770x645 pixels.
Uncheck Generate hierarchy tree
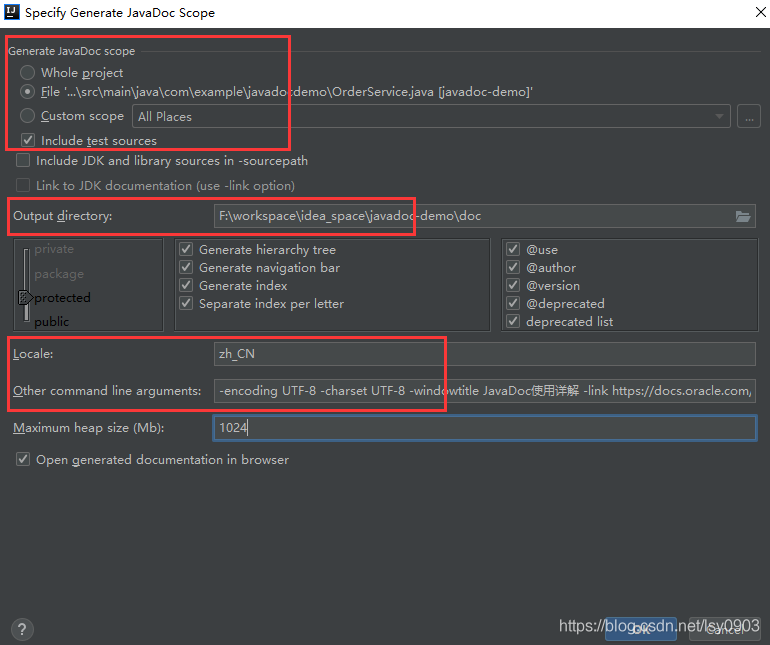coord(186,249)
